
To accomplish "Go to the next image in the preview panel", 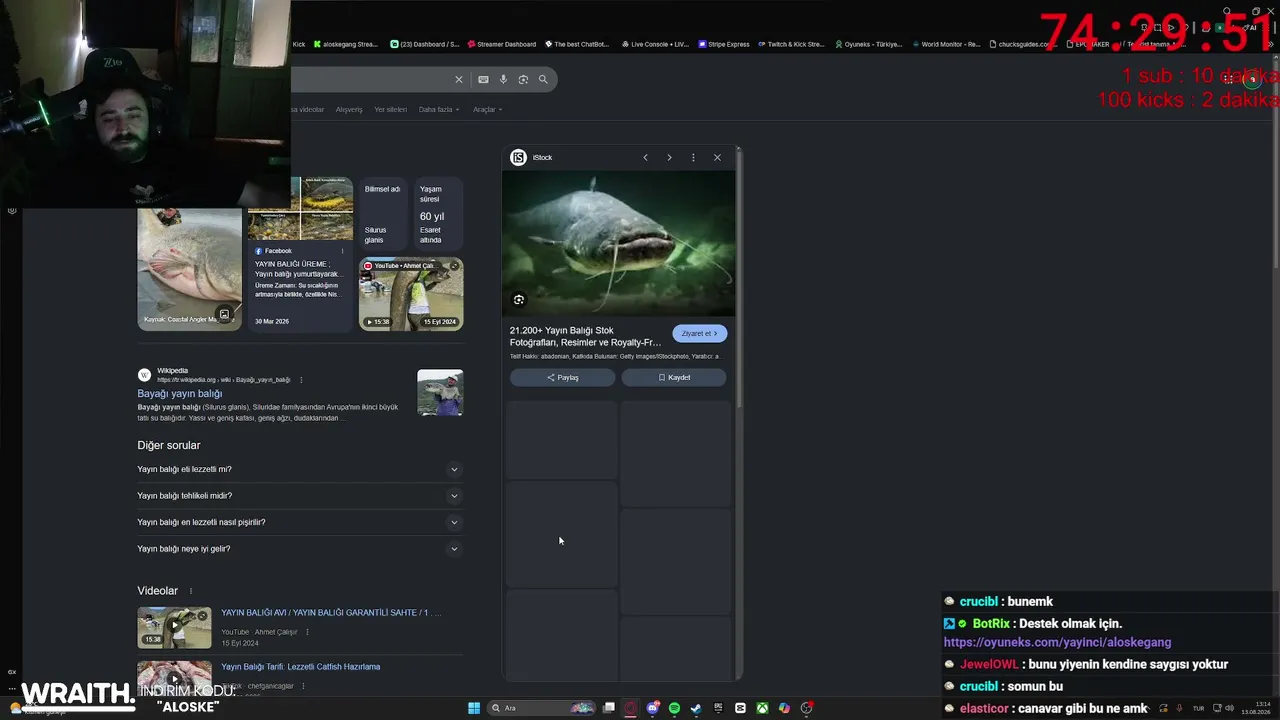I will (669, 157).
